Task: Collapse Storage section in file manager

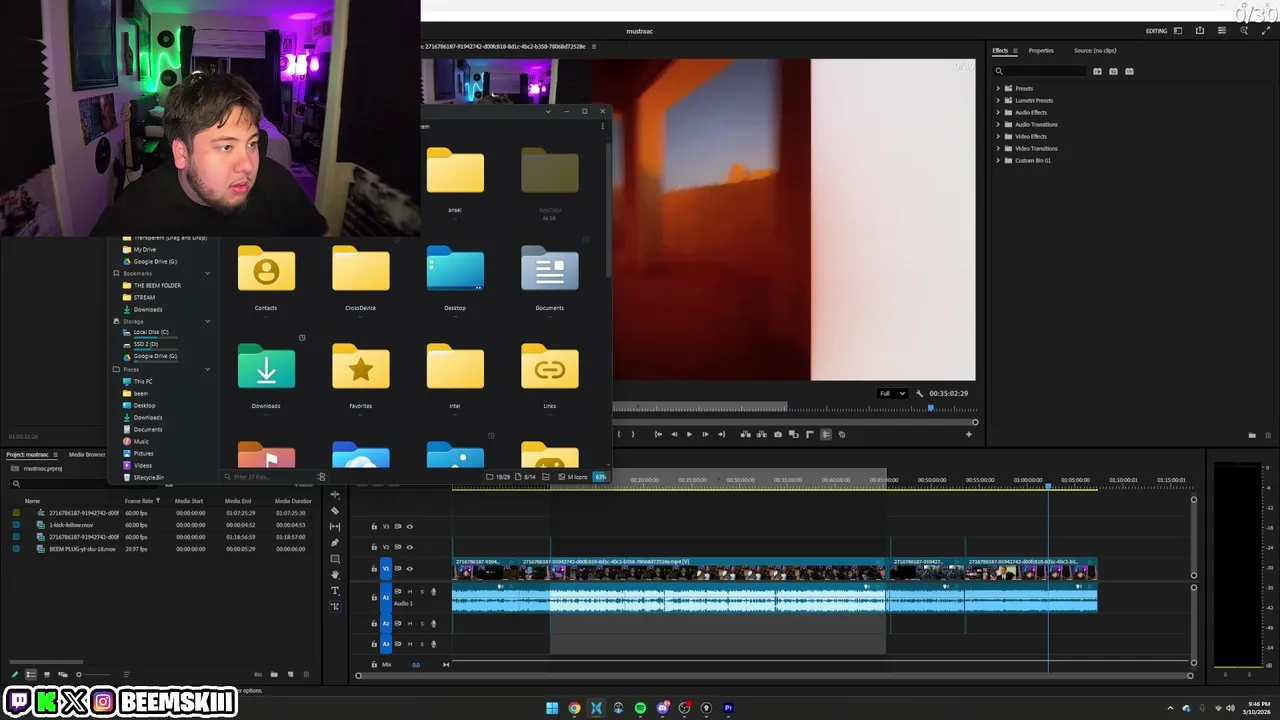Action: click(208, 321)
